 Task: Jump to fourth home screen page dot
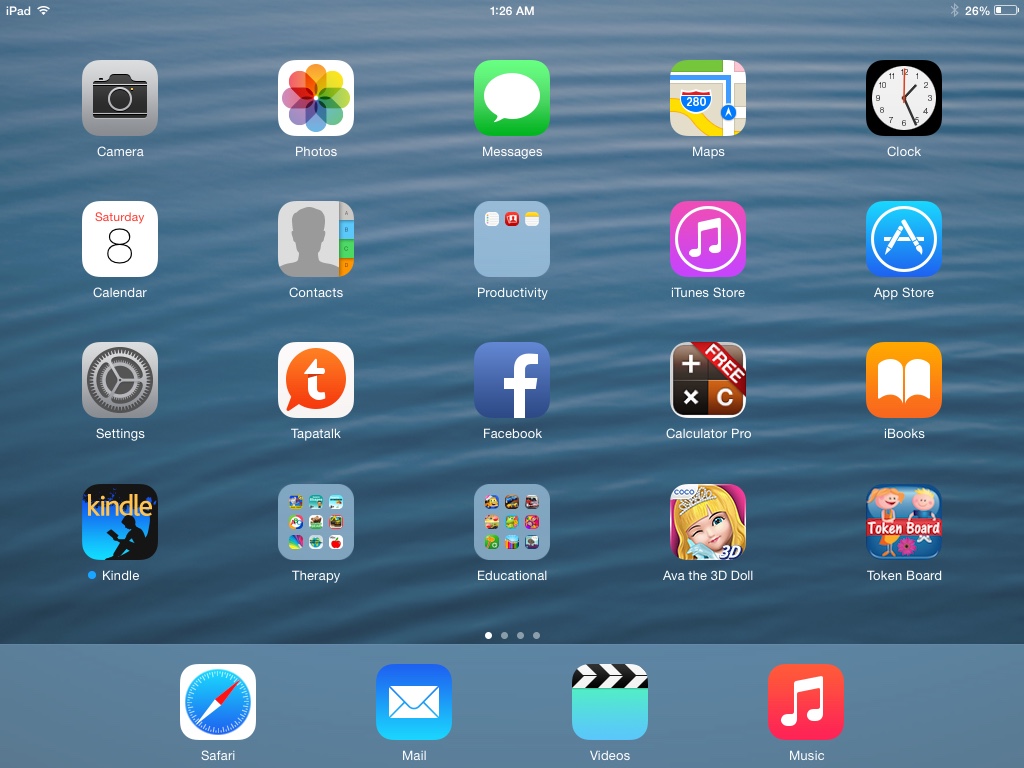click(536, 635)
